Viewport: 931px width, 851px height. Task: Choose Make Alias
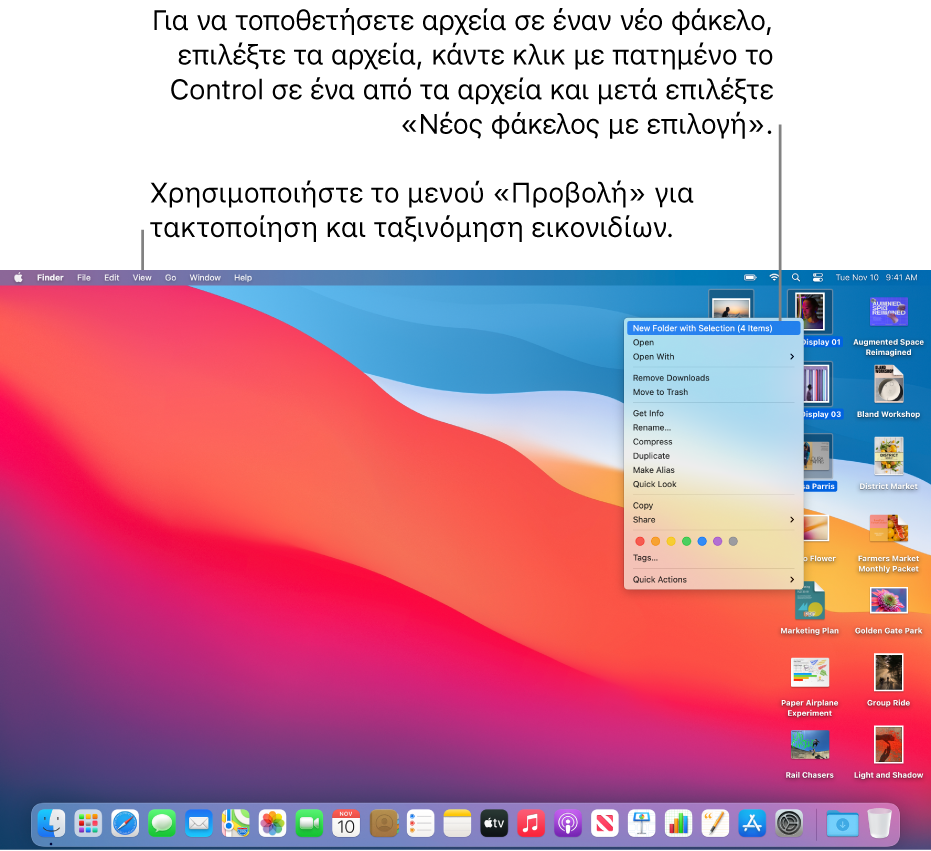tap(713, 470)
